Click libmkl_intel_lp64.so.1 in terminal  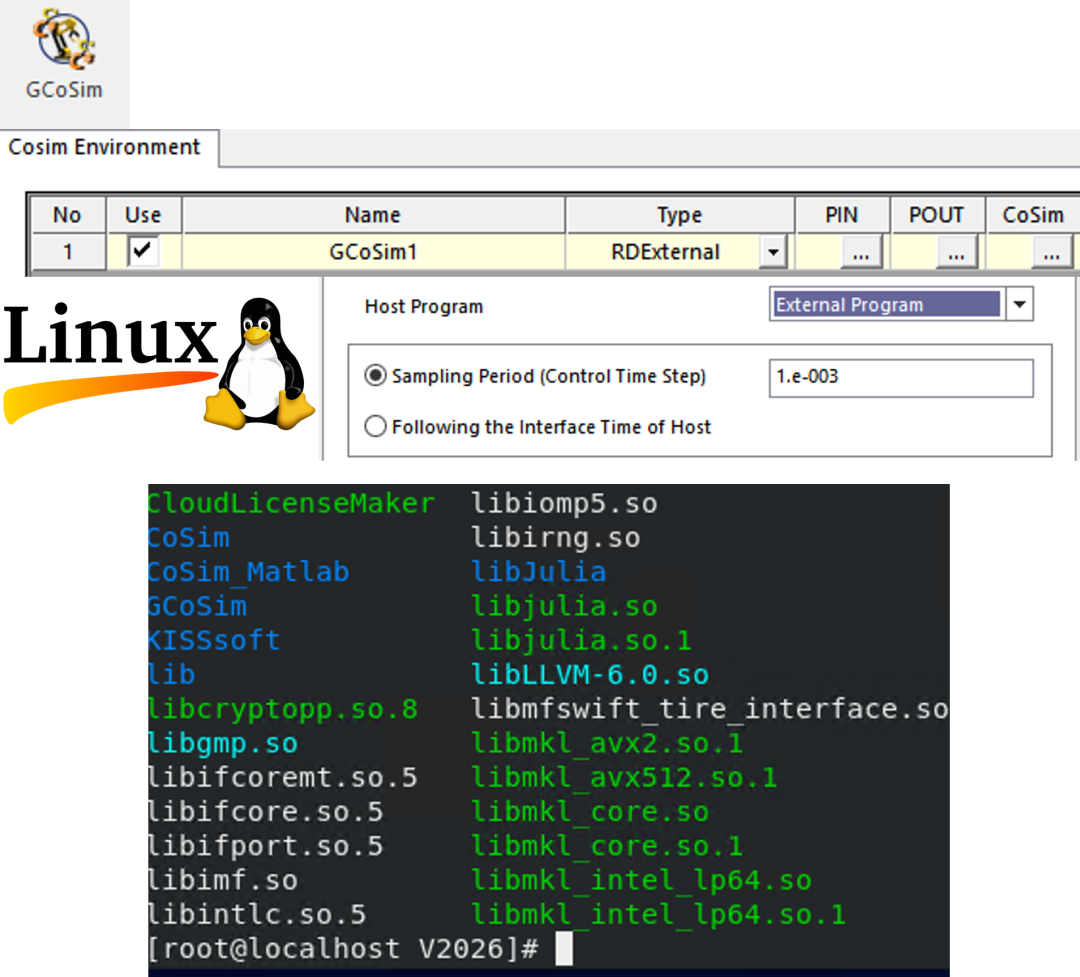click(658, 915)
